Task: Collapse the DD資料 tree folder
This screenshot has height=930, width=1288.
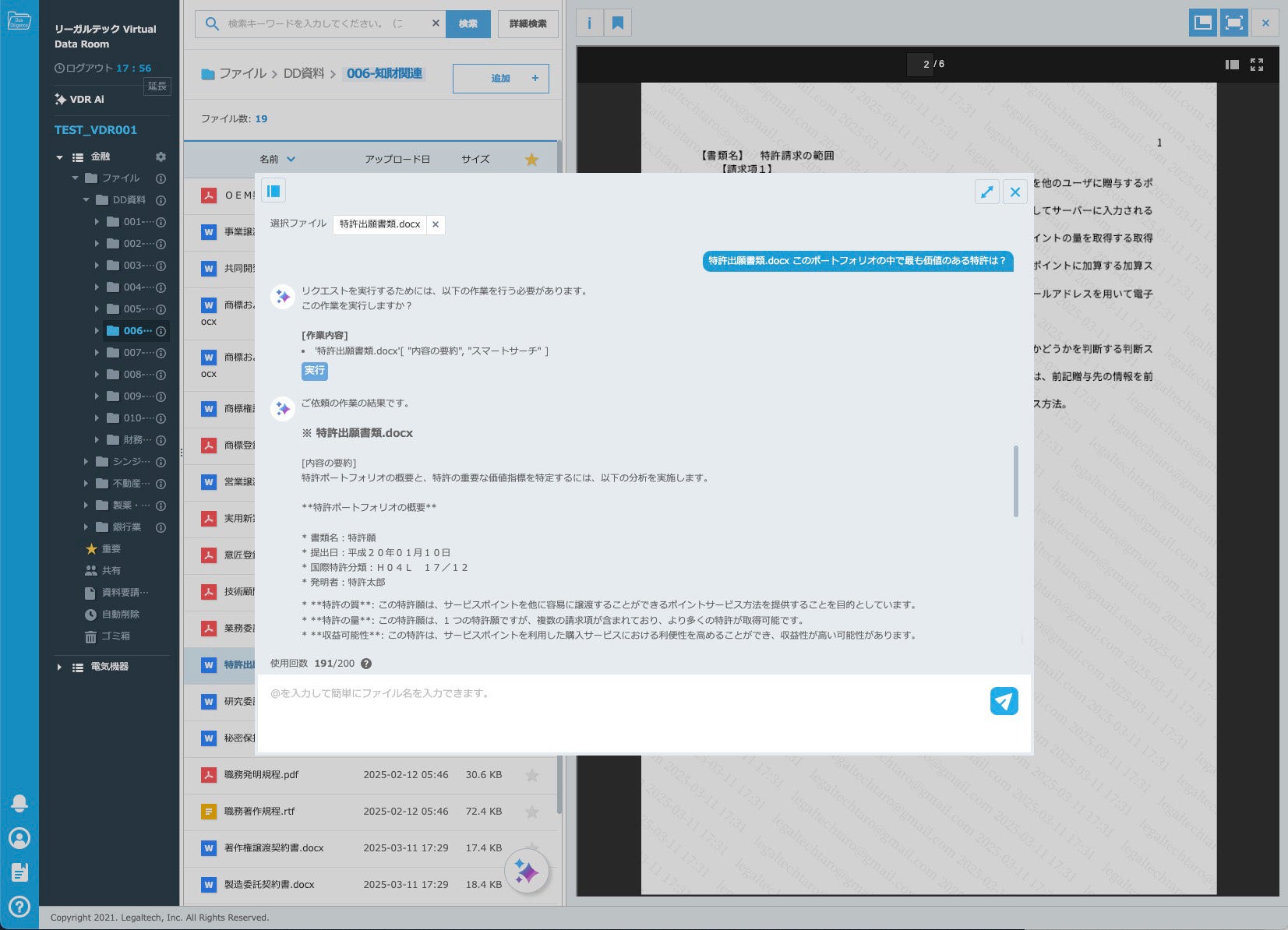Action: pos(86,200)
